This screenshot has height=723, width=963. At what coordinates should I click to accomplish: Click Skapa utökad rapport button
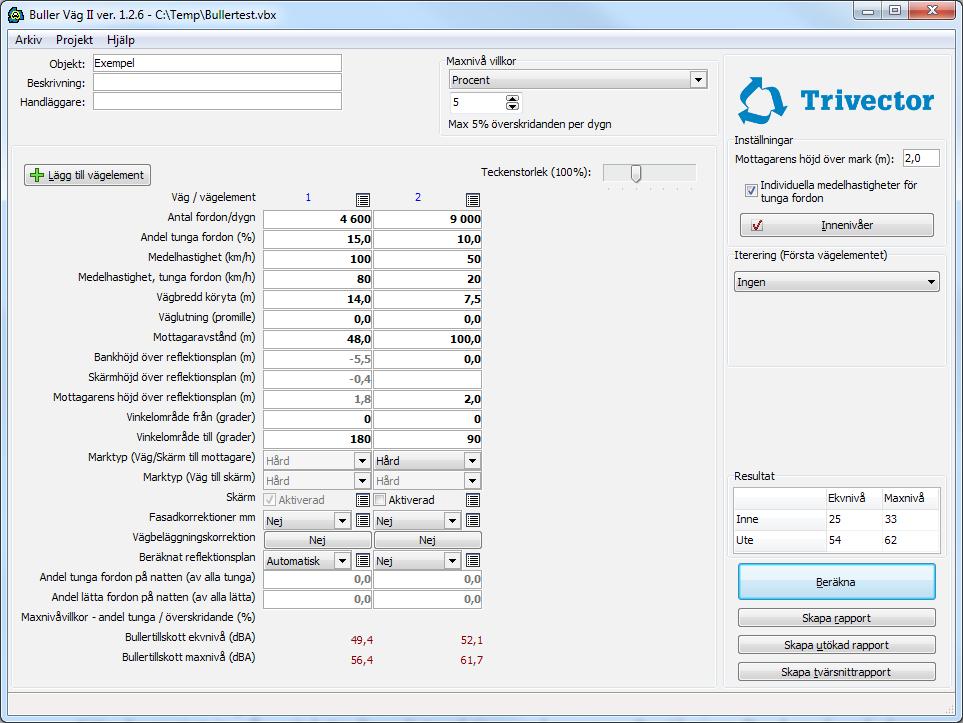836,645
